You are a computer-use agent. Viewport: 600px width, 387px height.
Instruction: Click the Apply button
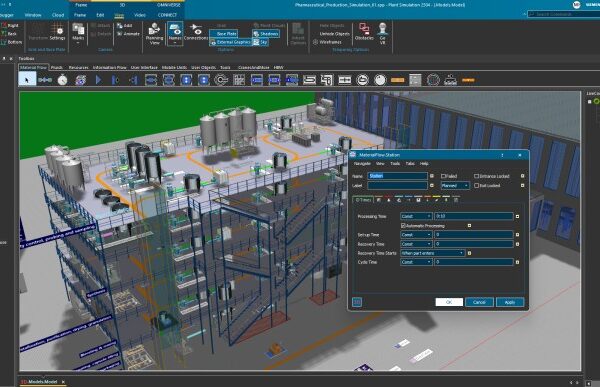click(510, 302)
